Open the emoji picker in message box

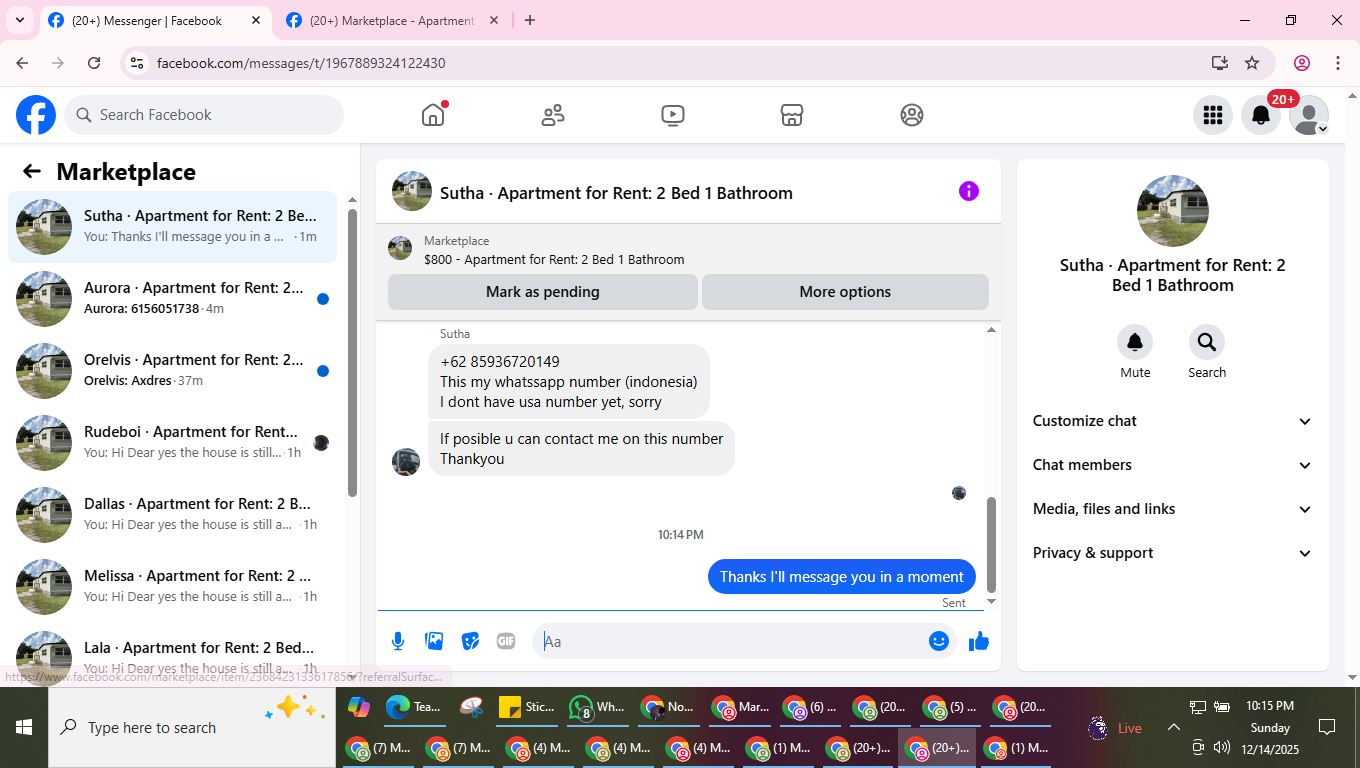tap(938, 641)
